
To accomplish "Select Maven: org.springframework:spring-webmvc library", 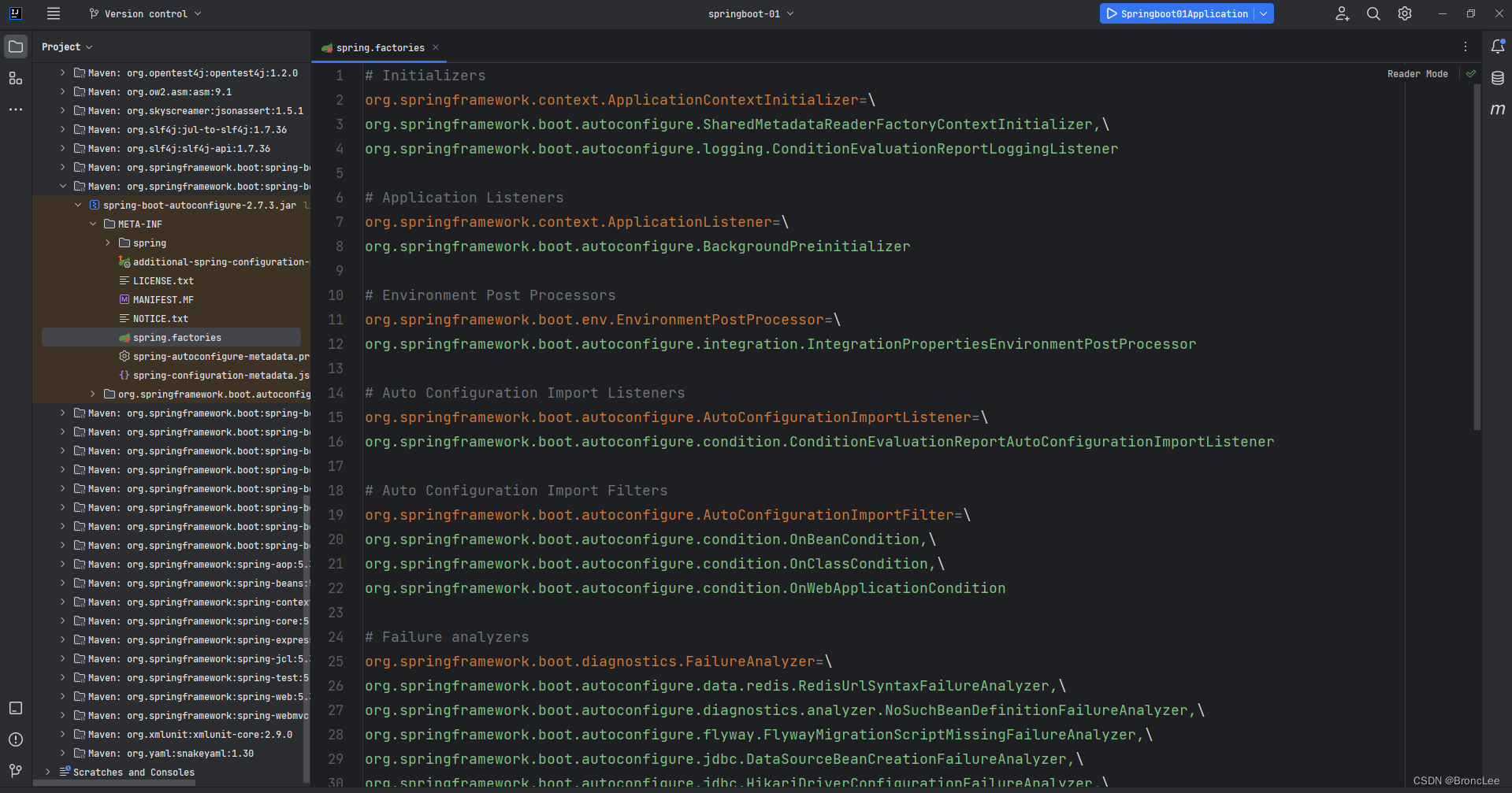I will coord(191,715).
